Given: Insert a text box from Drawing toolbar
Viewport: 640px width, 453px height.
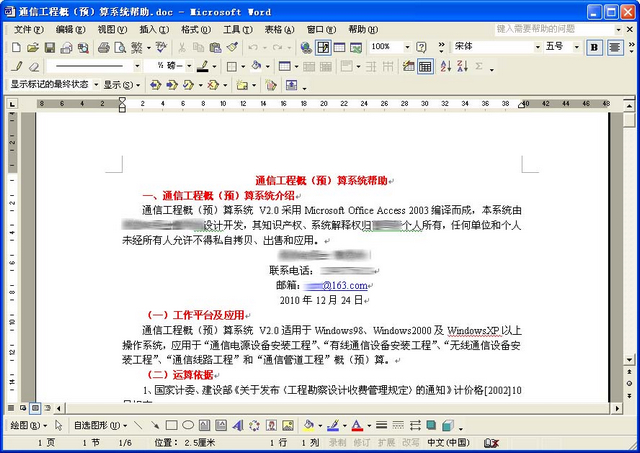Looking at the screenshot, I should click(x=204, y=426).
